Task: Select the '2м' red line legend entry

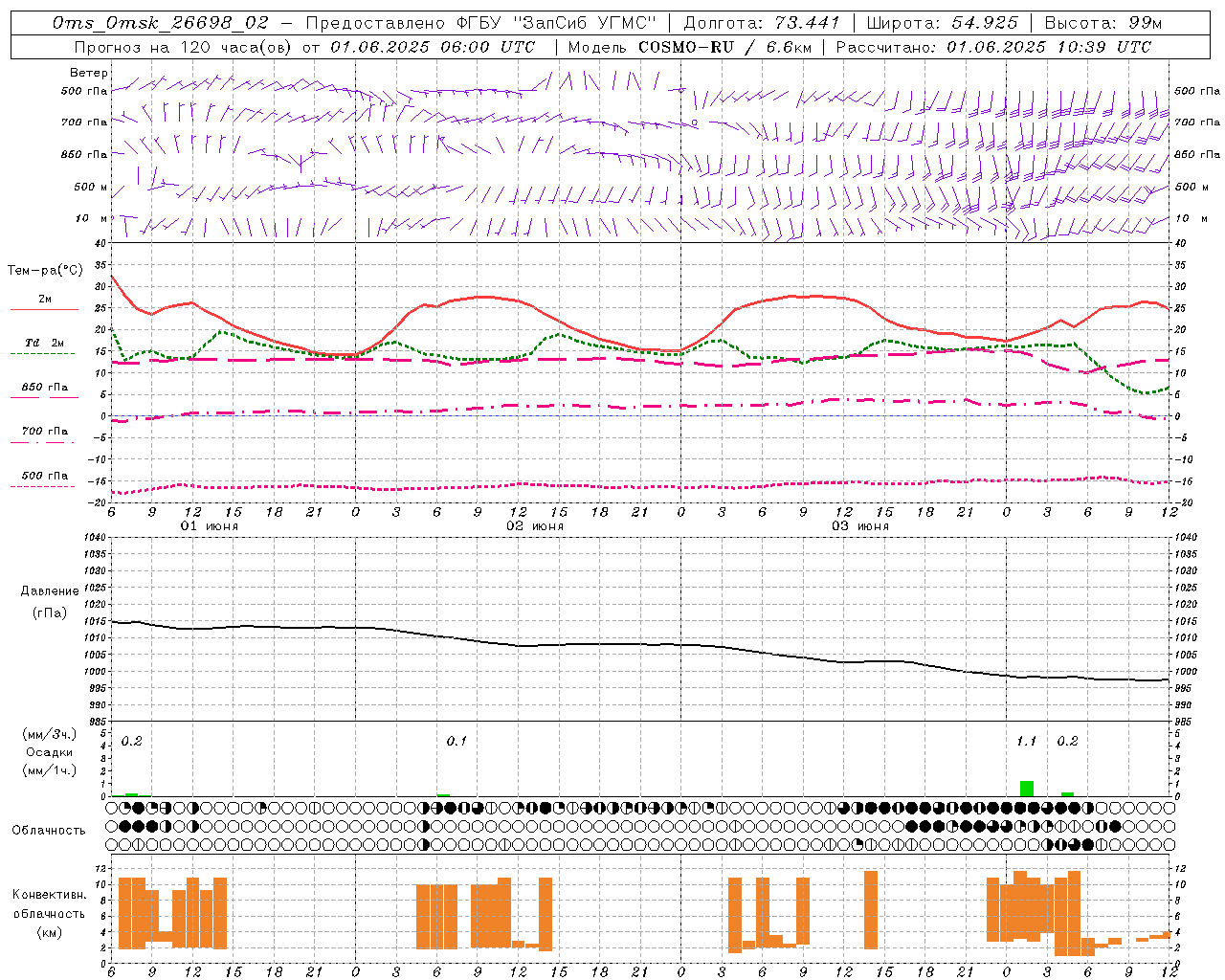Action: (45, 299)
